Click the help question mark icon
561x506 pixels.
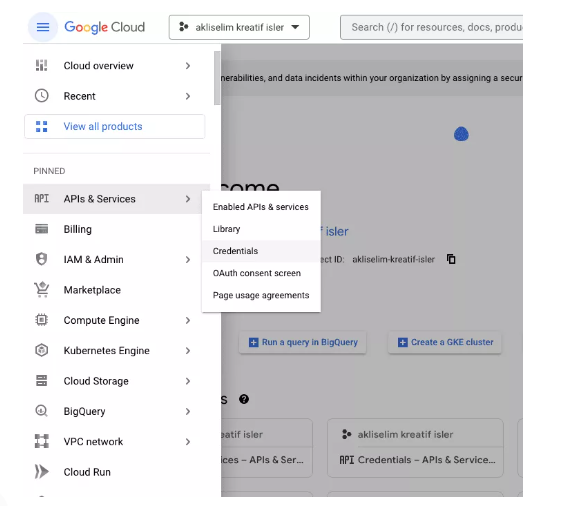[x=244, y=399]
